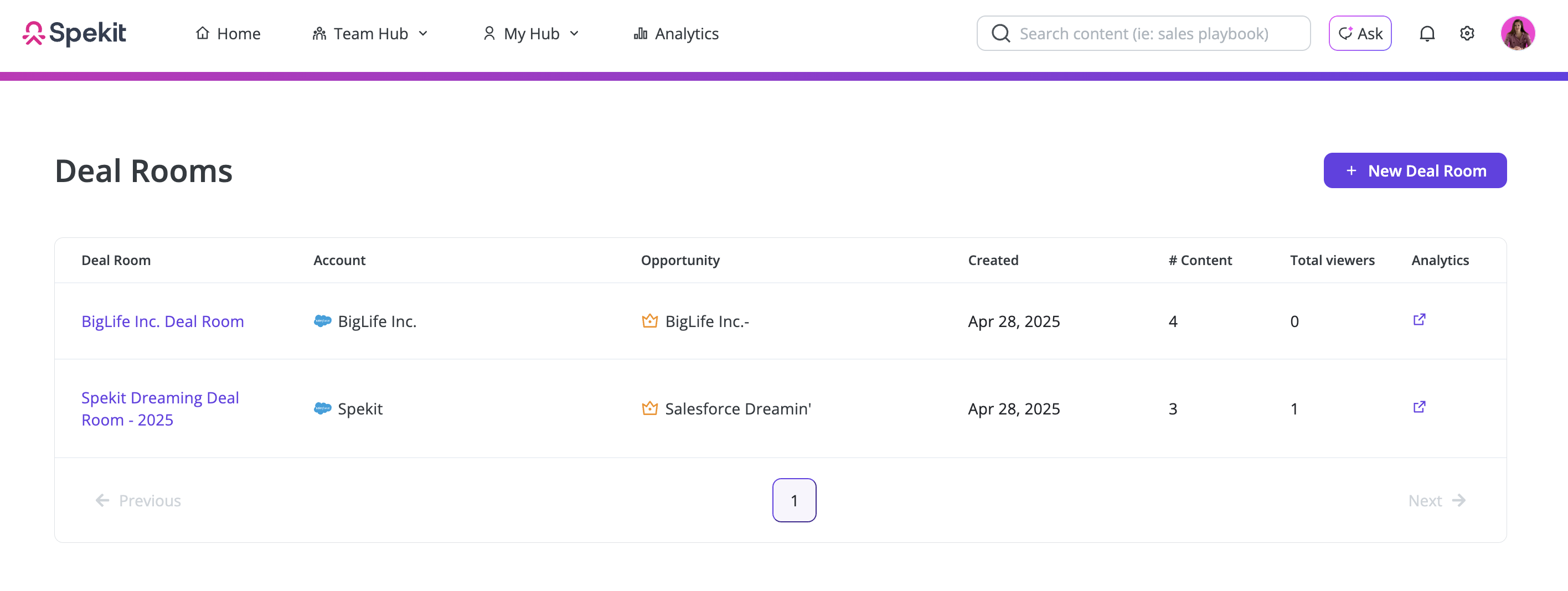The image size is (1568, 591).
Task: Click content count 3 in Spekit row
Action: 1172,408
